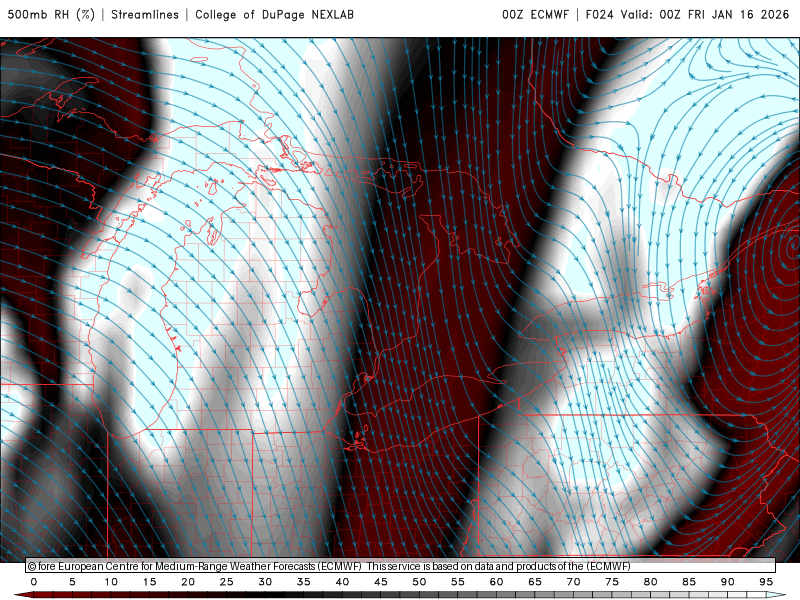
Task: Click the '50' colorbar scale label
Action: (x=419, y=582)
